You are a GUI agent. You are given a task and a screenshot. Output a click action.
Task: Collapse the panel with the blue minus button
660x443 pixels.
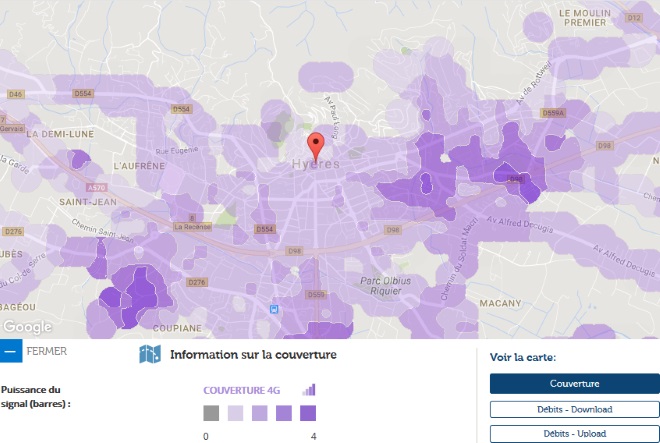click(11, 351)
